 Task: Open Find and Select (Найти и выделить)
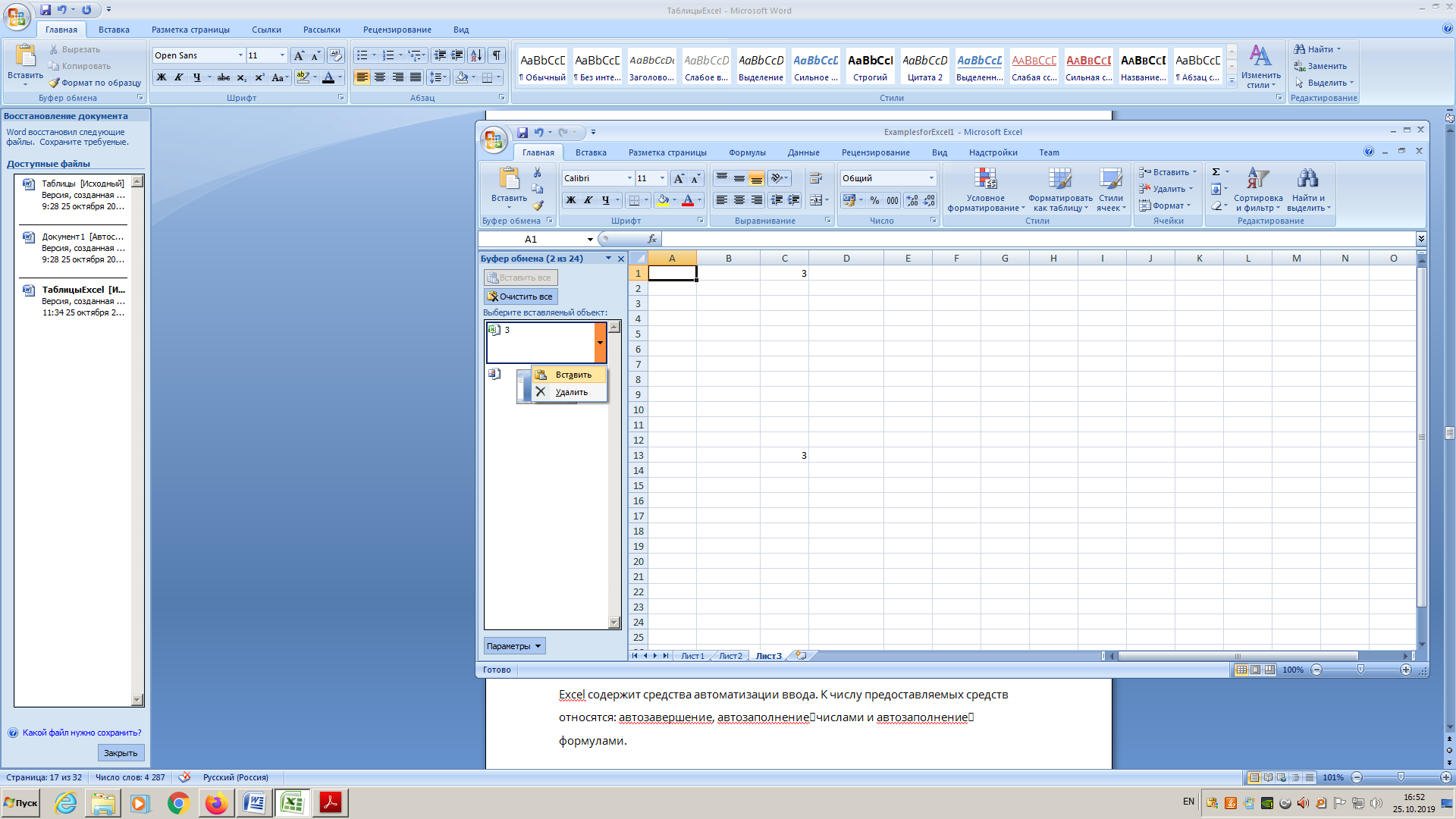[1308, 190]
